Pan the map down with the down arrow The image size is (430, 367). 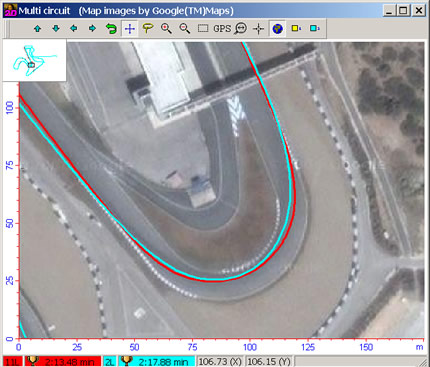pos(56,29)
